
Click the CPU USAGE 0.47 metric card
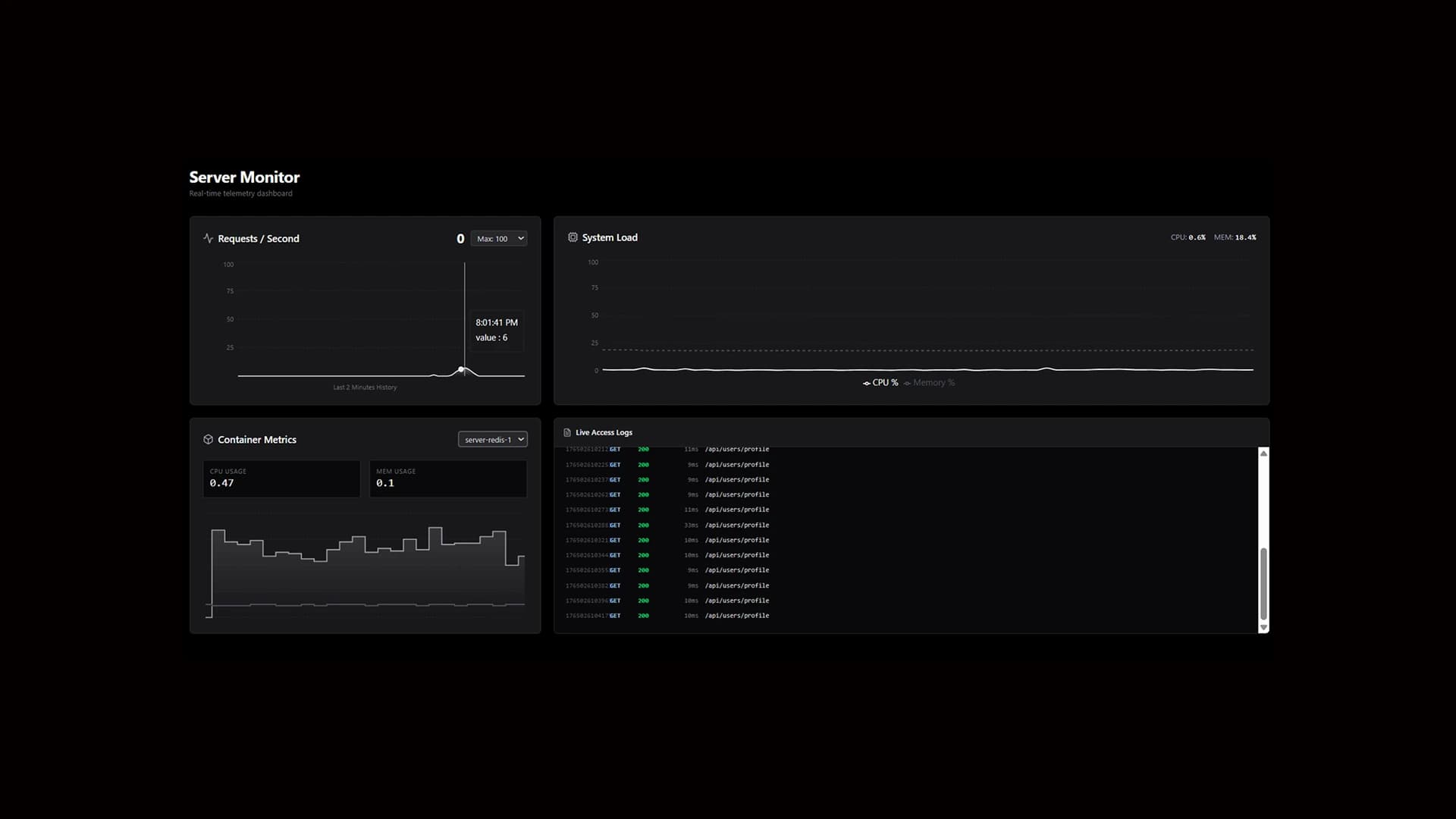[x=281, y=479]
